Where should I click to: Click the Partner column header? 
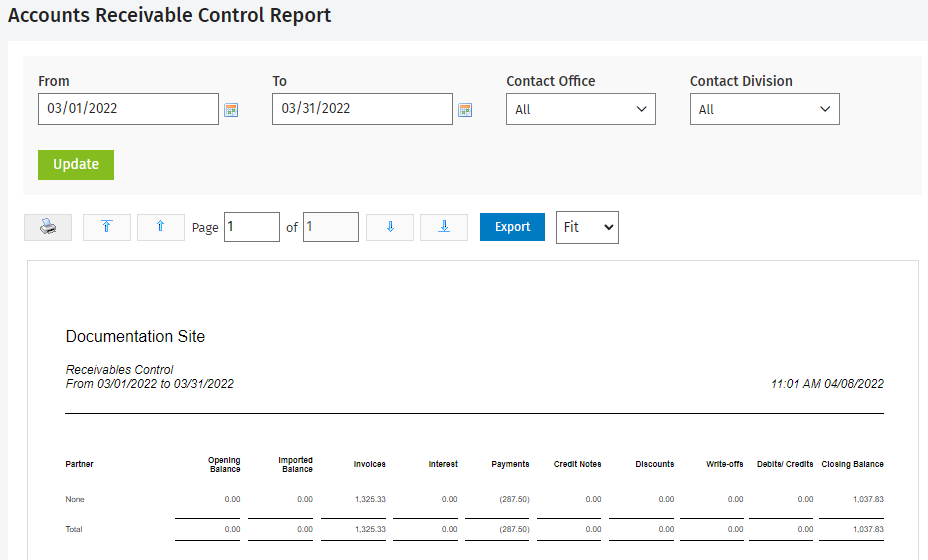79,464
